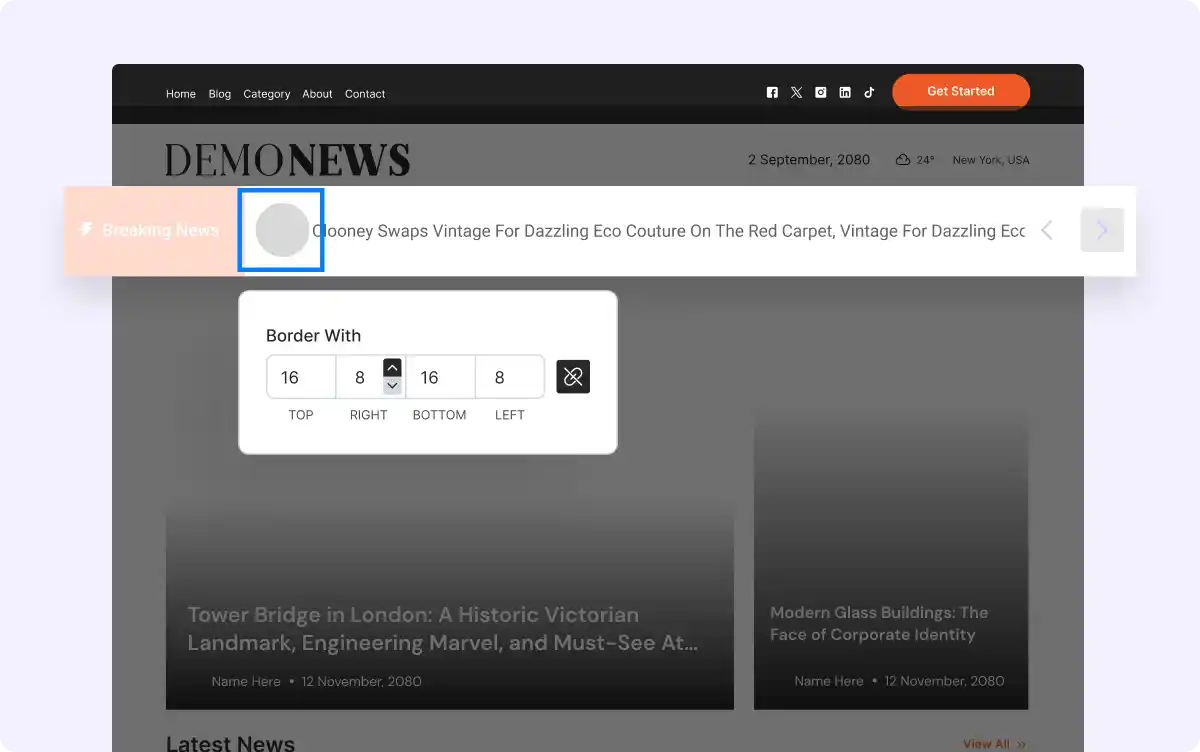This screenshot has height=752, width=1200.
Task: Click the Top border width field
Action: click(x=300, y=377)
